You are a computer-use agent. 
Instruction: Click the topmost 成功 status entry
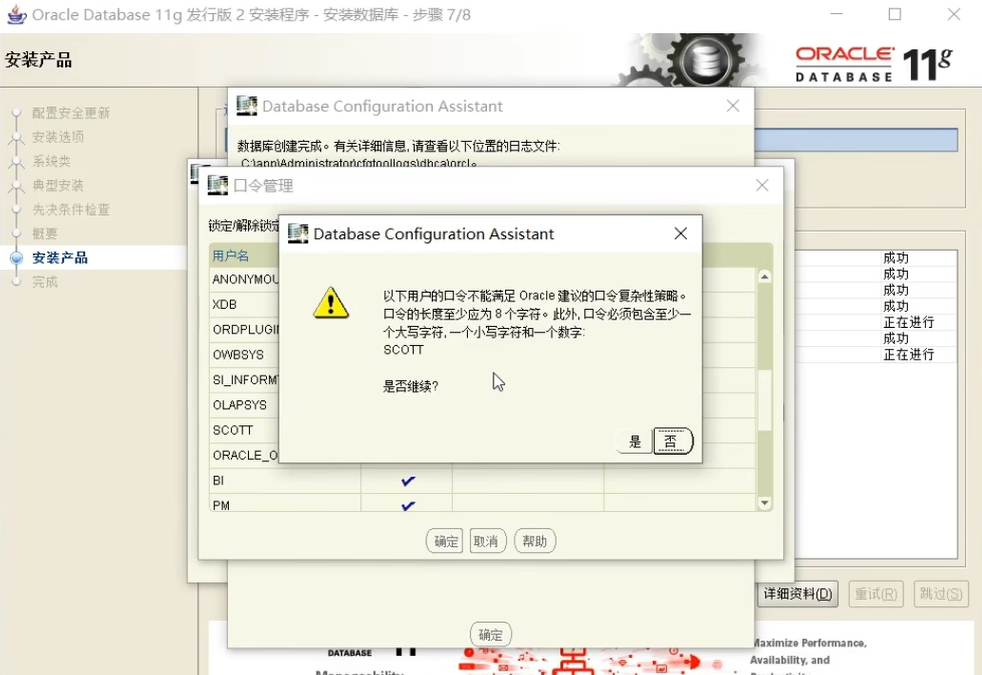pyautogui.click(x=896, y=257)
